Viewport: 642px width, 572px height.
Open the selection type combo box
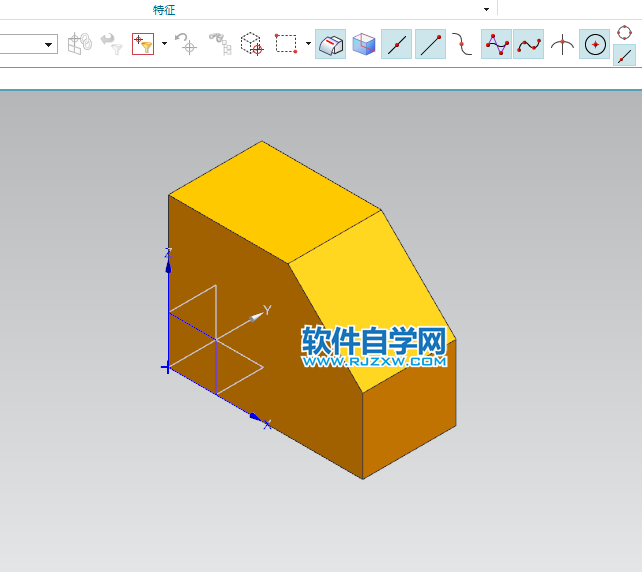click(x=50, y=45)
